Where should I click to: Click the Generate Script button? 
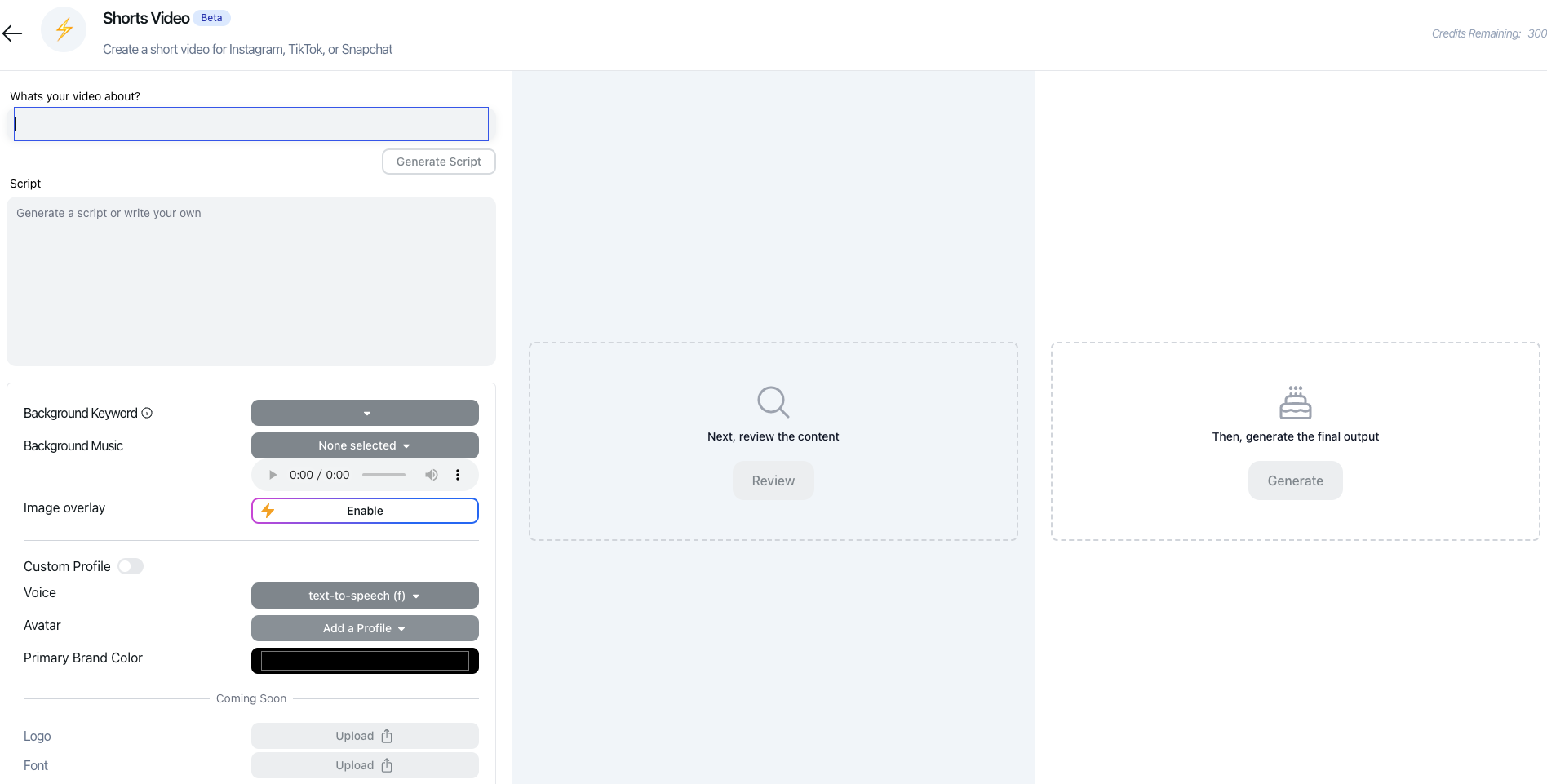point(439,162)
